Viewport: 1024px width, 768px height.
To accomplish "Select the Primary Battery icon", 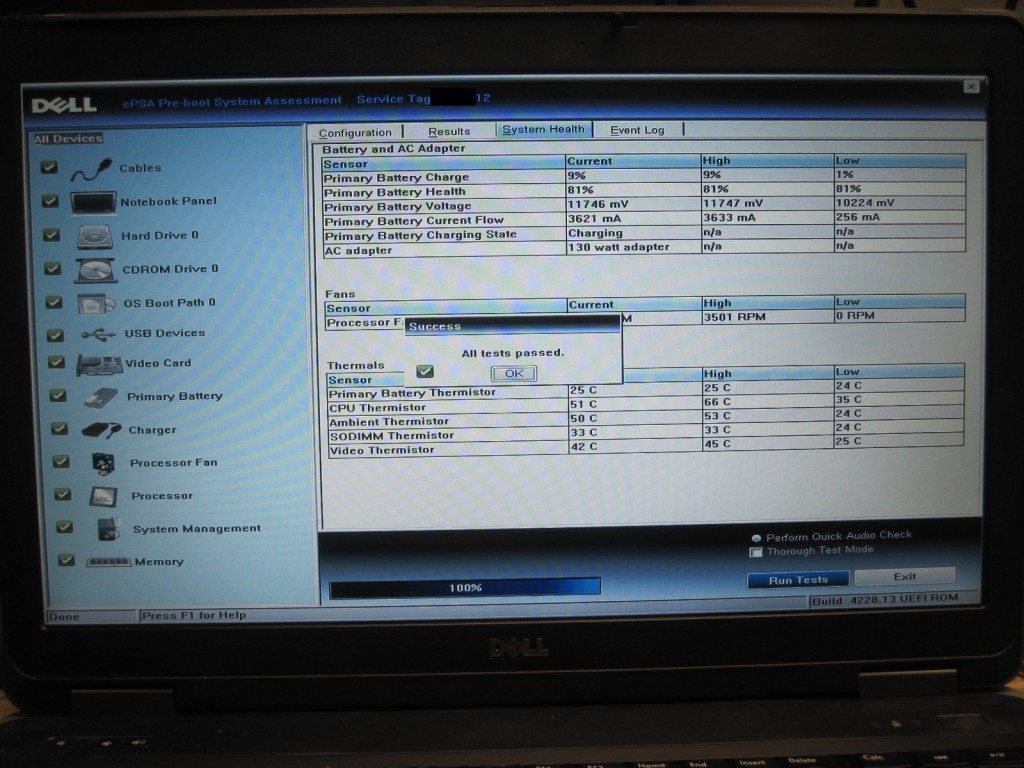I will point(101,397).
